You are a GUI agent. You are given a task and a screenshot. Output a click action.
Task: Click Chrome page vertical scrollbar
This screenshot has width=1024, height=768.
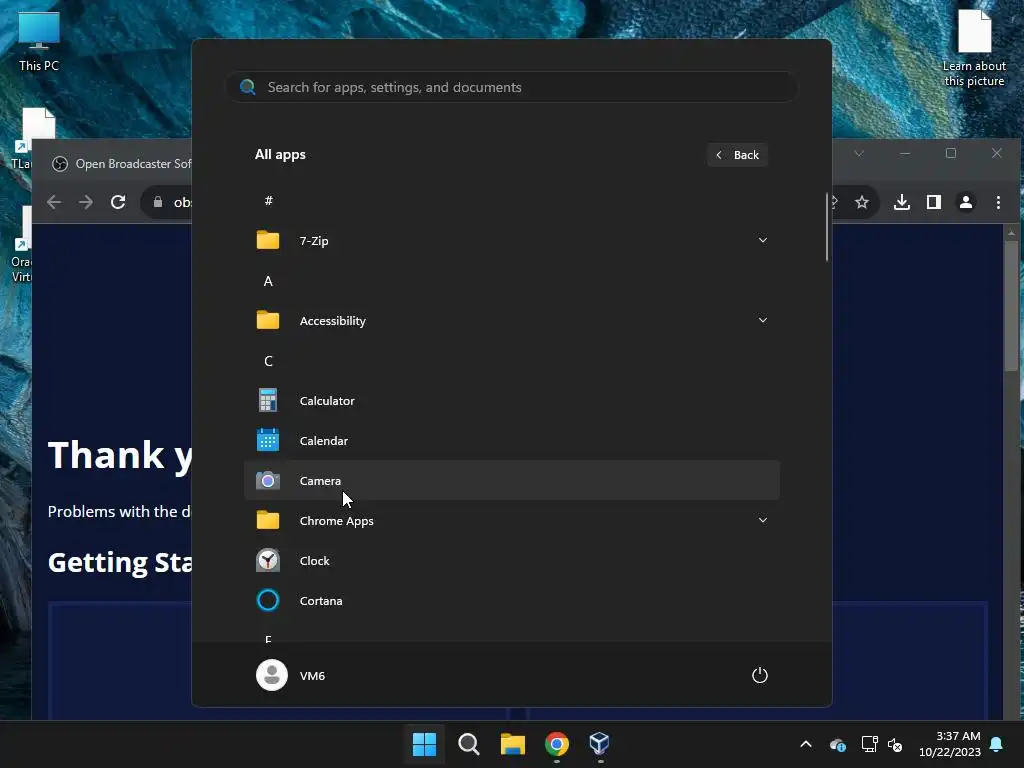click(1011, 306)
